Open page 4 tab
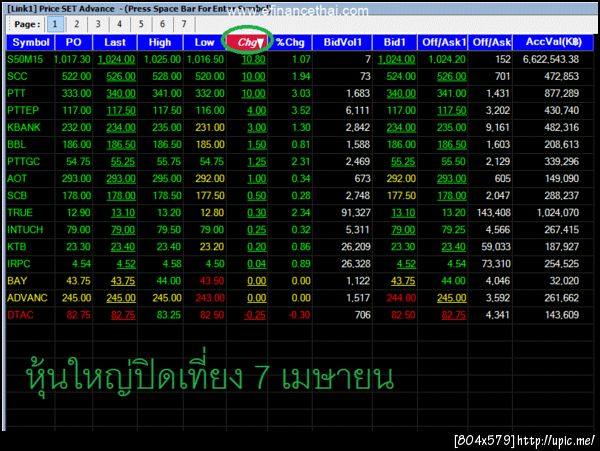This screenshot has width=600, height=451. point(119,24)
